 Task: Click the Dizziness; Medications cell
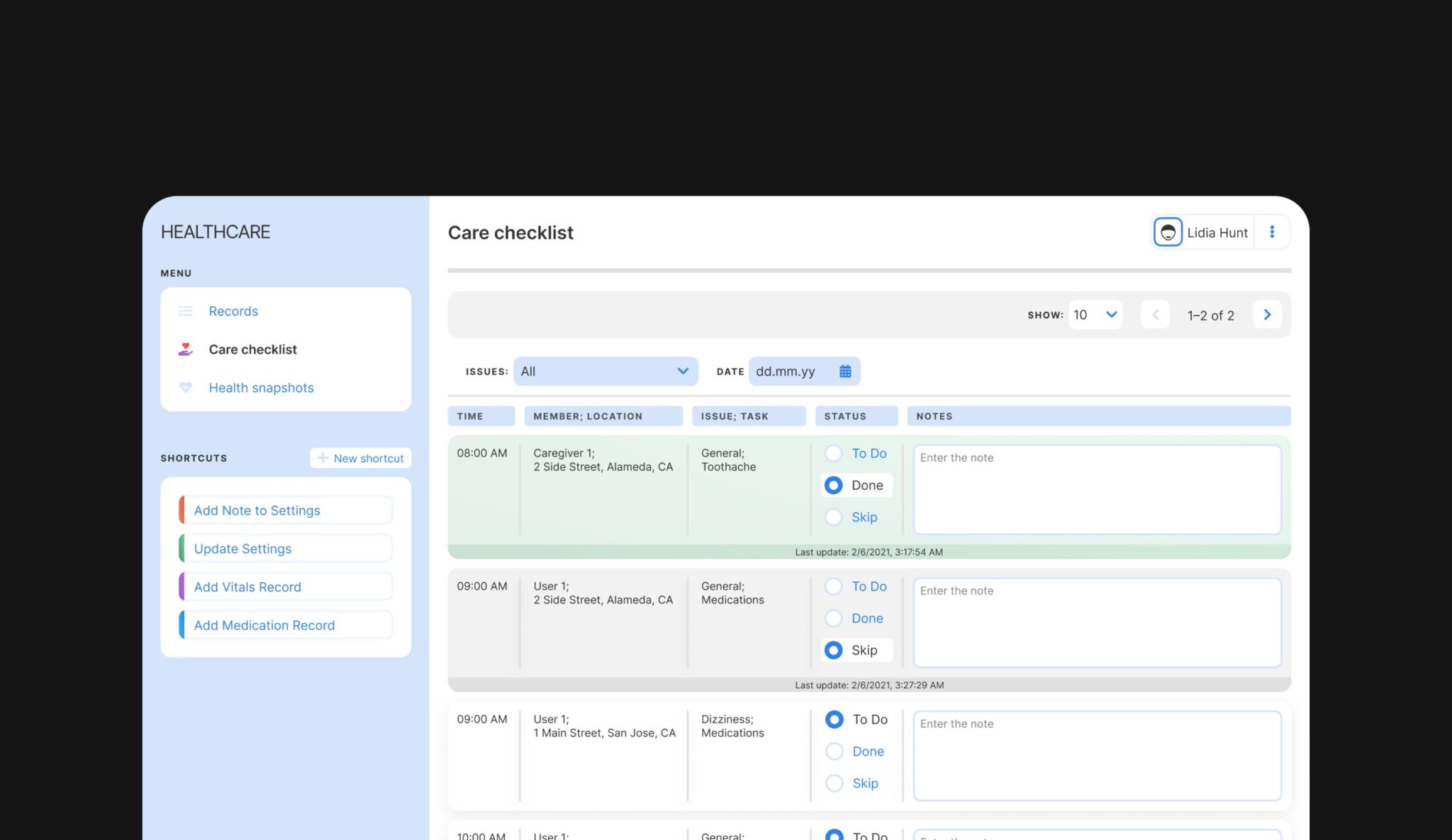[732, 726]
